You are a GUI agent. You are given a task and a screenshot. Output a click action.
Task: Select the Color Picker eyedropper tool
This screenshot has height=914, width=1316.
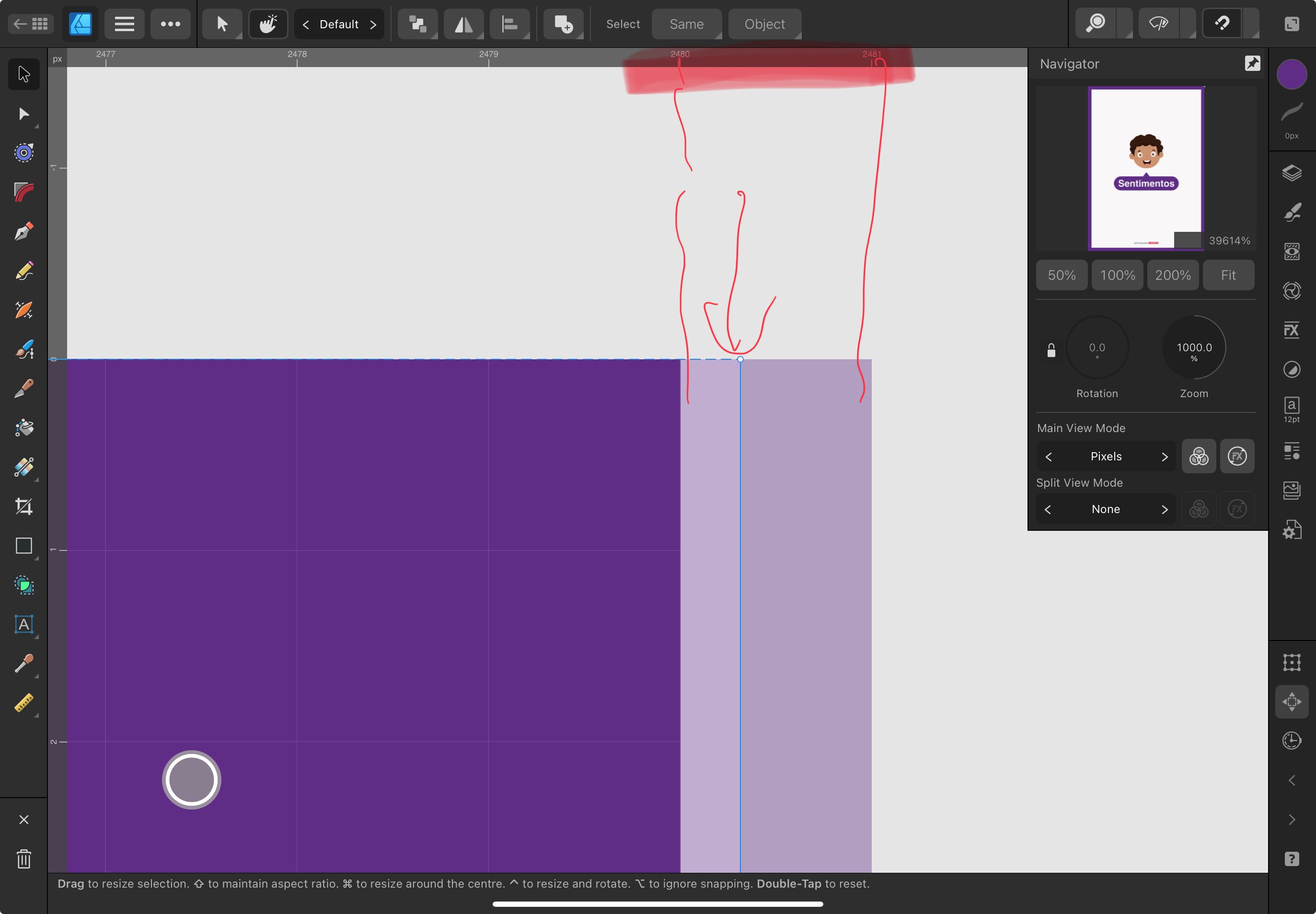(x=23, y=663)
